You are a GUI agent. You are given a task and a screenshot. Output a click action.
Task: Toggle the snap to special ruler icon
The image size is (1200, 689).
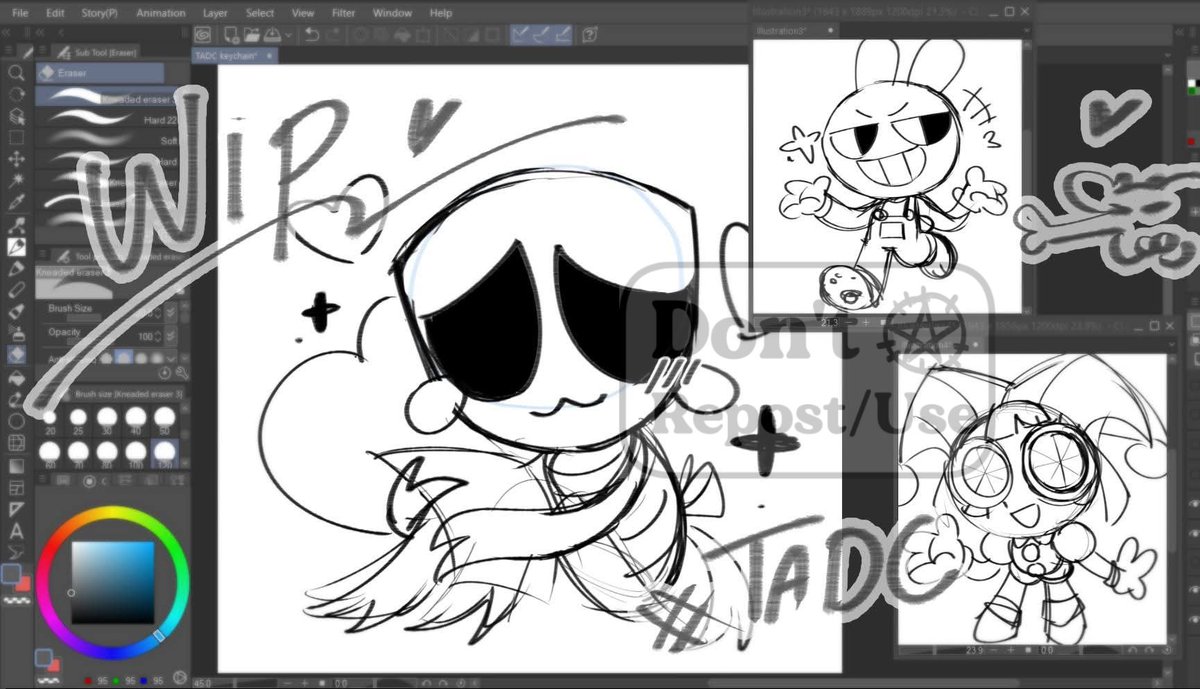[x=542, y=34]
